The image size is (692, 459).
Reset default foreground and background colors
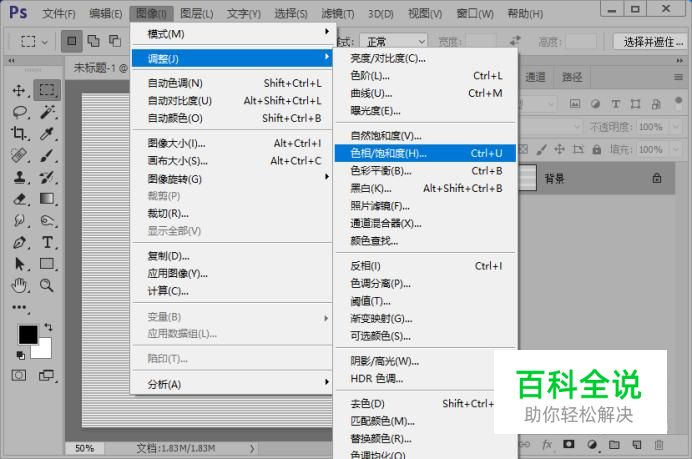(20, 355)
